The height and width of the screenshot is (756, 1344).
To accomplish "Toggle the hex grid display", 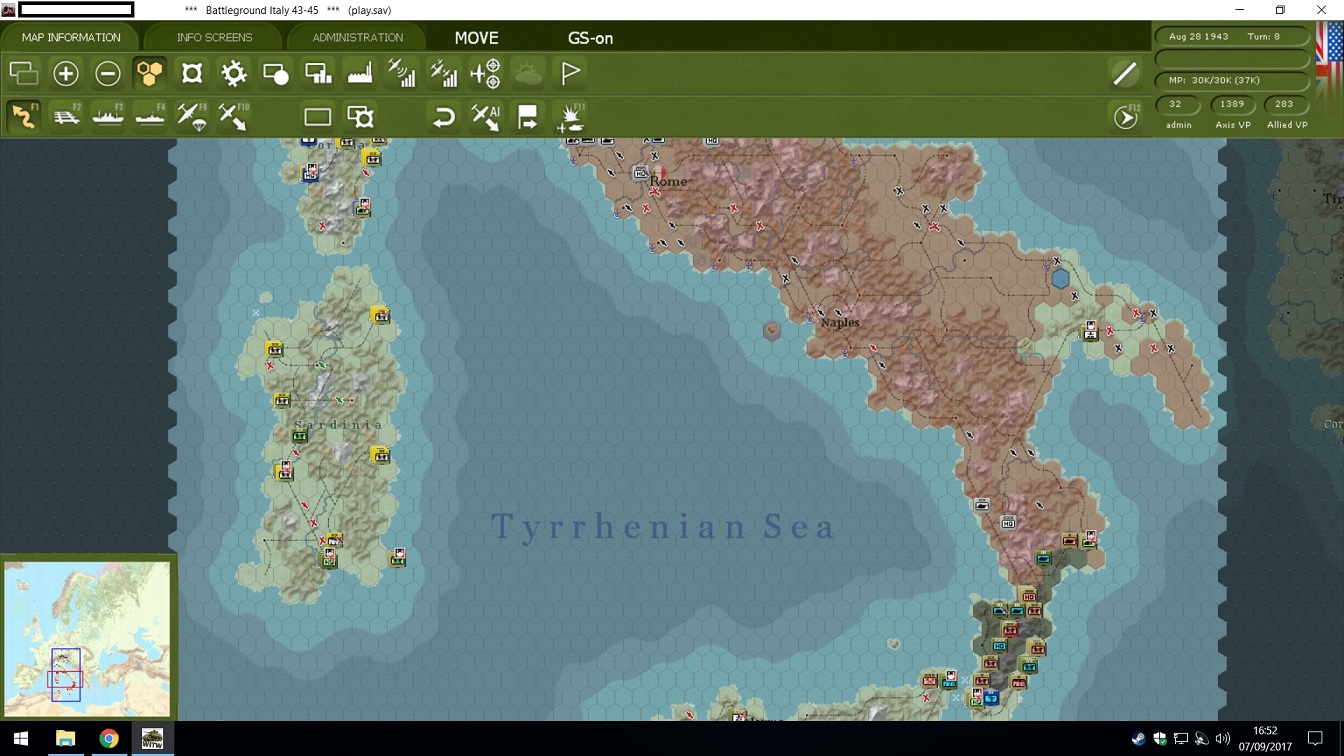I will [x=150, y=73].
